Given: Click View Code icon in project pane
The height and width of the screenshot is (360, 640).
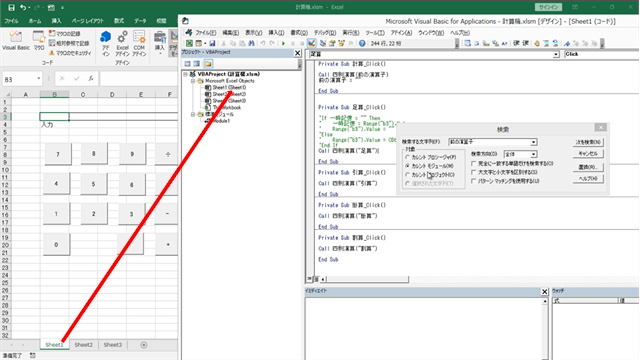Looking at the screenshot, I should [188, 64].
